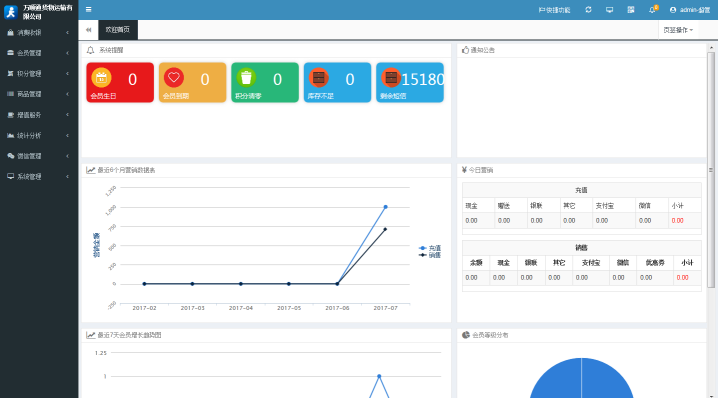Viewport: 718px width, 398px height.
Task: Click the 会员到期 heart icon
Action: pyautogui.click(x=174, y=77)
